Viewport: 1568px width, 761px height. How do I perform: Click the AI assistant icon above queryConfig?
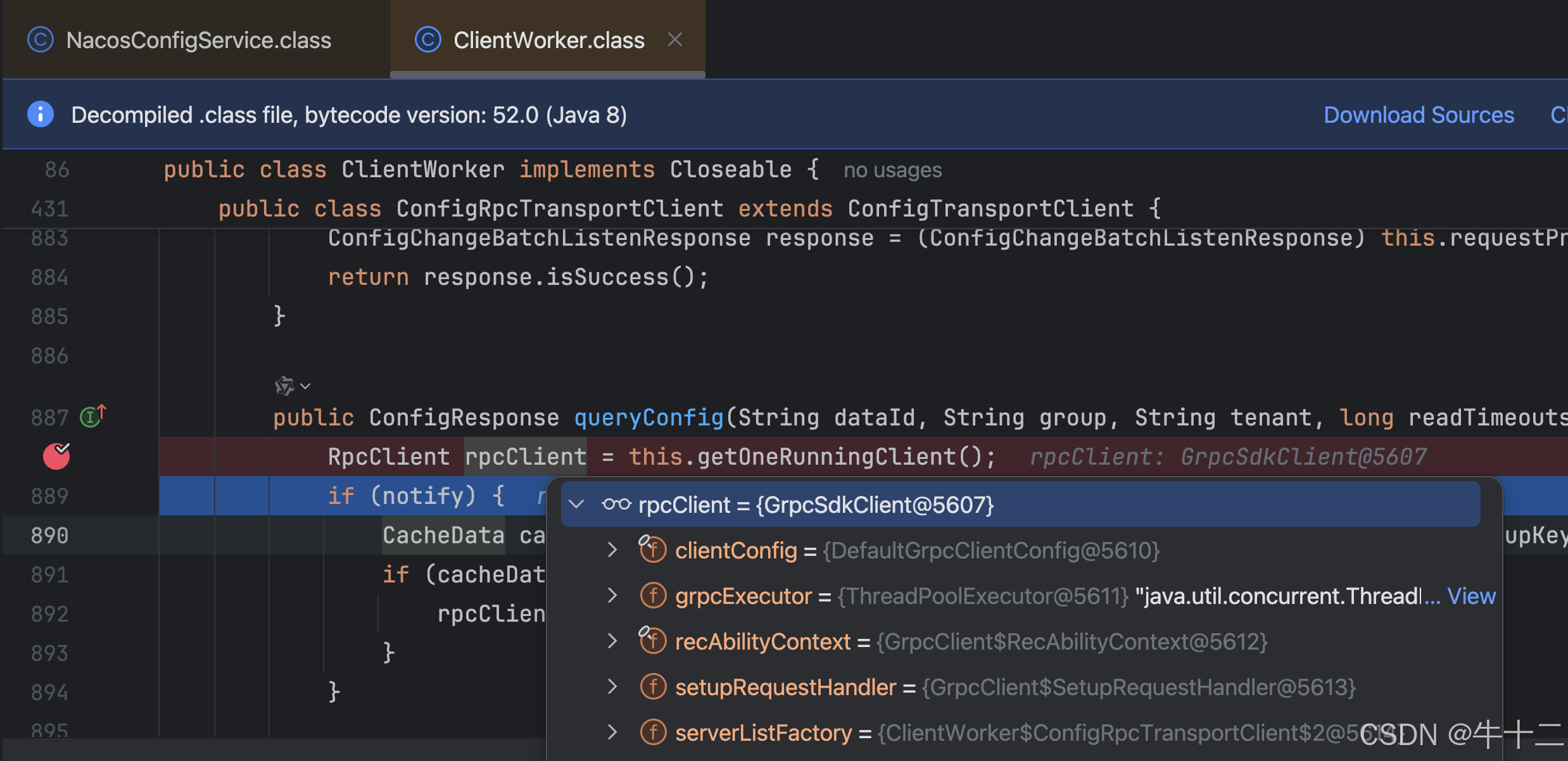point(284,386)
